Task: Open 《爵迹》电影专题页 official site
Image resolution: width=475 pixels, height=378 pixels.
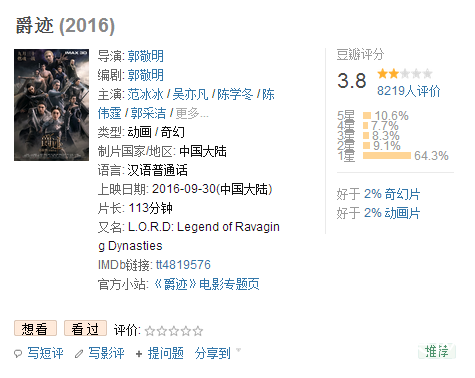Action: click(207, 284)
